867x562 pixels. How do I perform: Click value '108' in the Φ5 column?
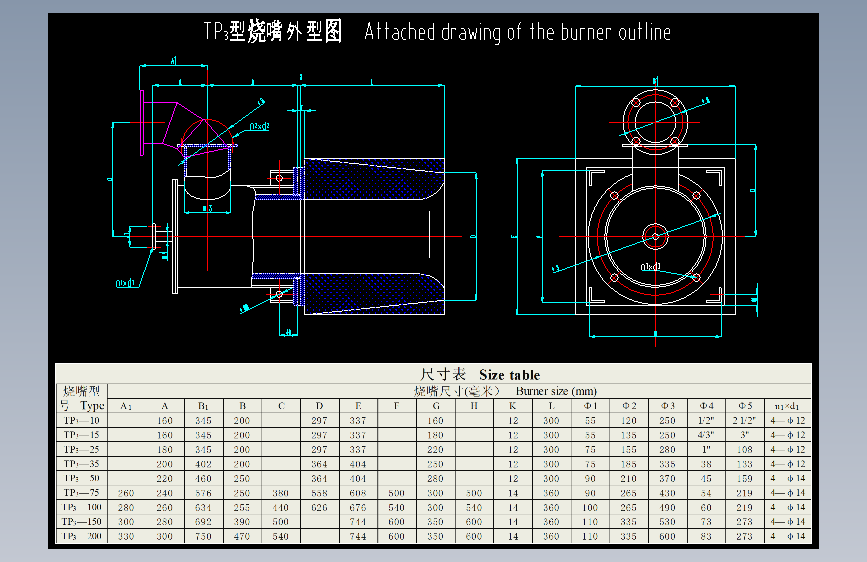[745, 450]
